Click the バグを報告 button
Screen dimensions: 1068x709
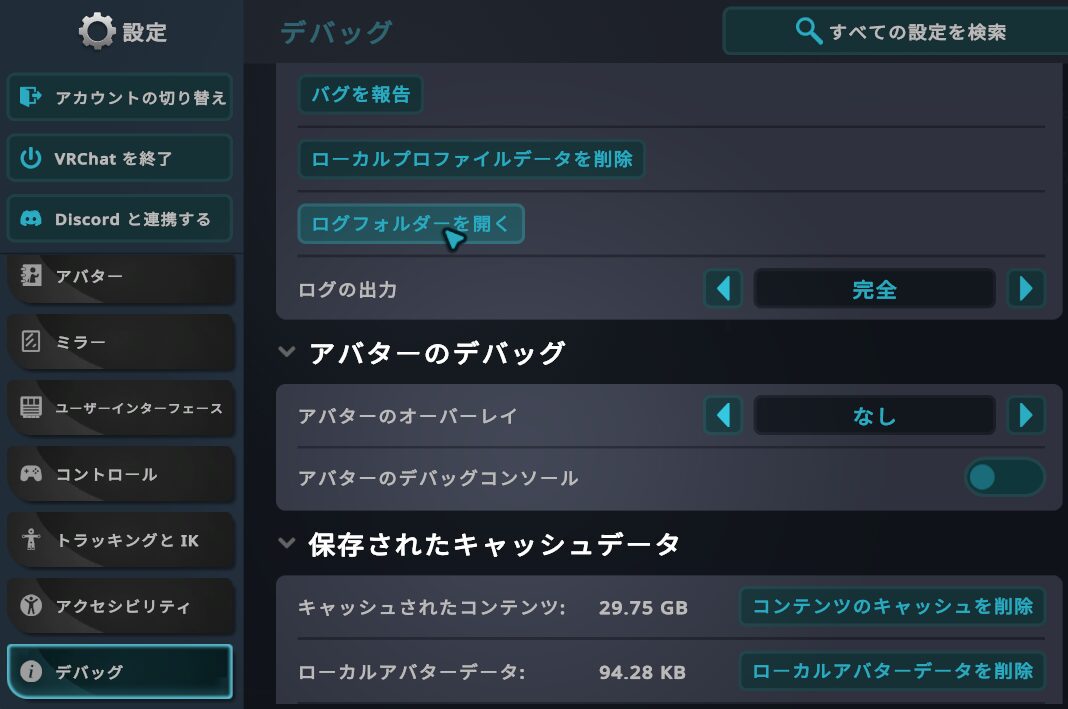[x=361, y=95]
